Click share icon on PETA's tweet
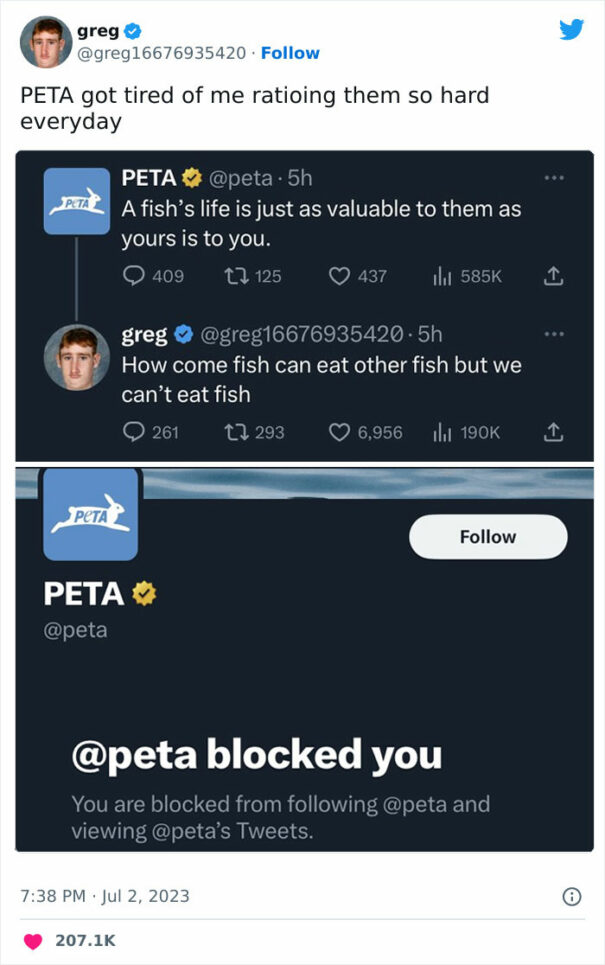This screenshot has width=605, height=965. tap(551, 275)
